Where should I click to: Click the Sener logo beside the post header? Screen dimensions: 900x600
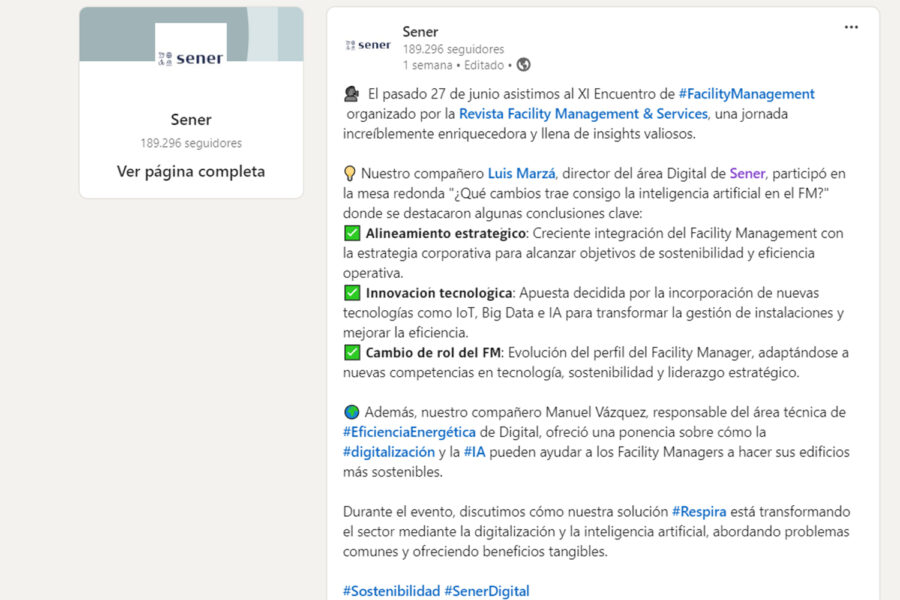(368, 45)
